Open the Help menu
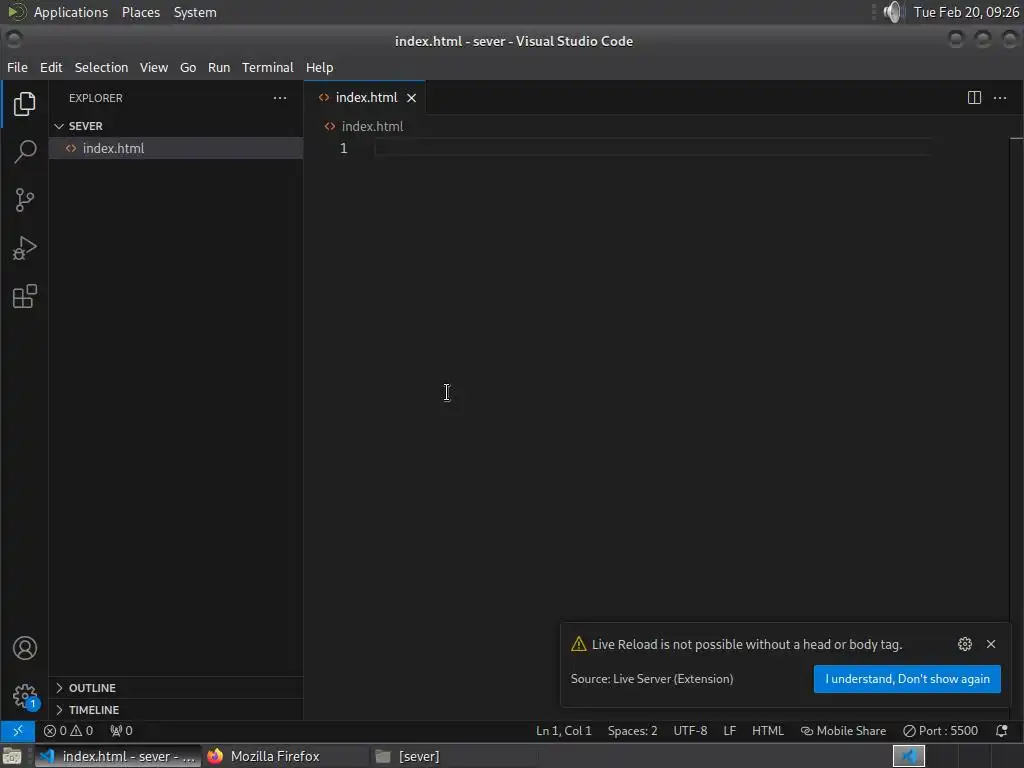The height and width of the screenshot is (768, 1024). click(x=319, y=67)
